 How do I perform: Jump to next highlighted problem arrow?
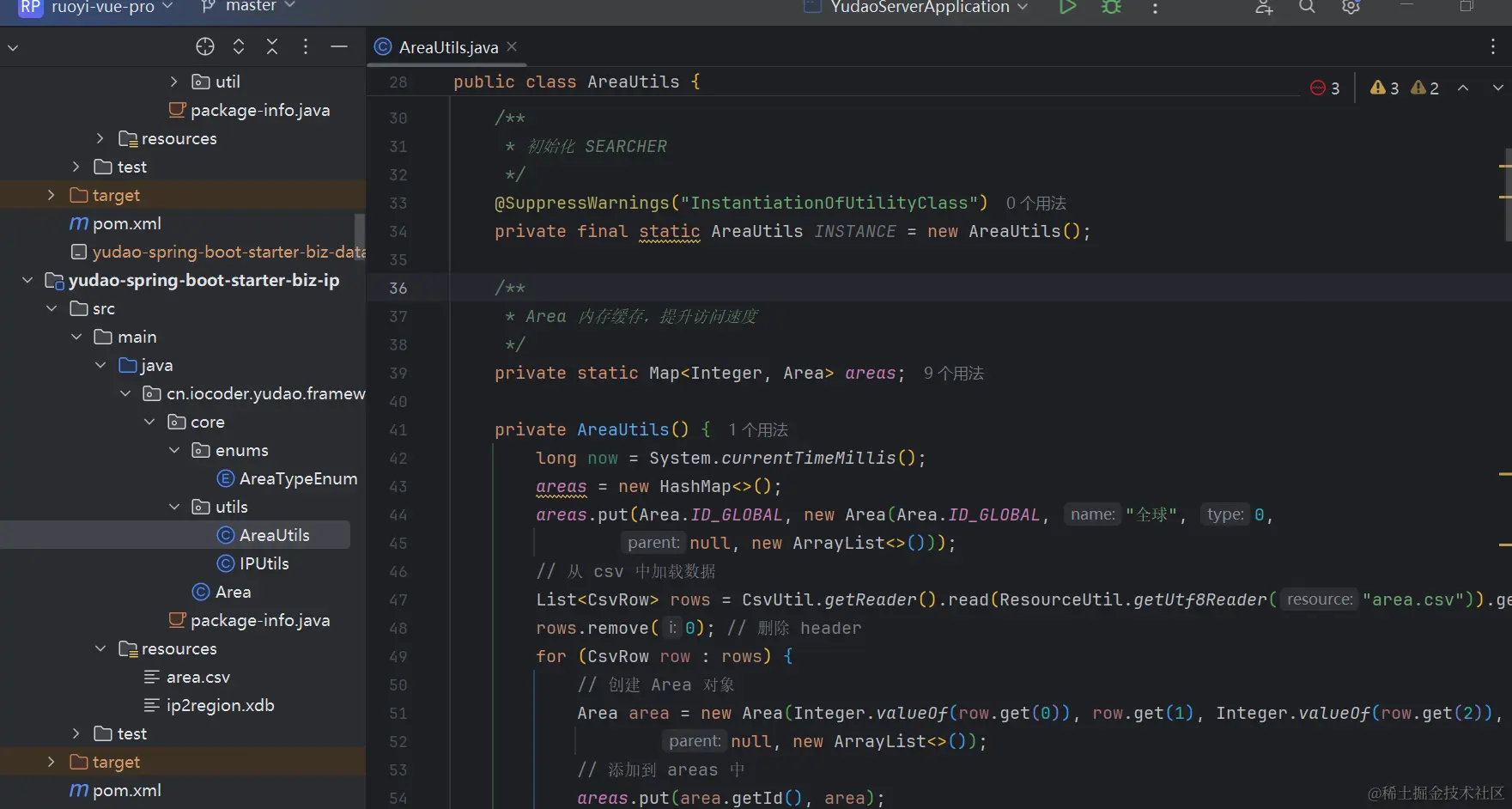click(x=1497, y=88)
